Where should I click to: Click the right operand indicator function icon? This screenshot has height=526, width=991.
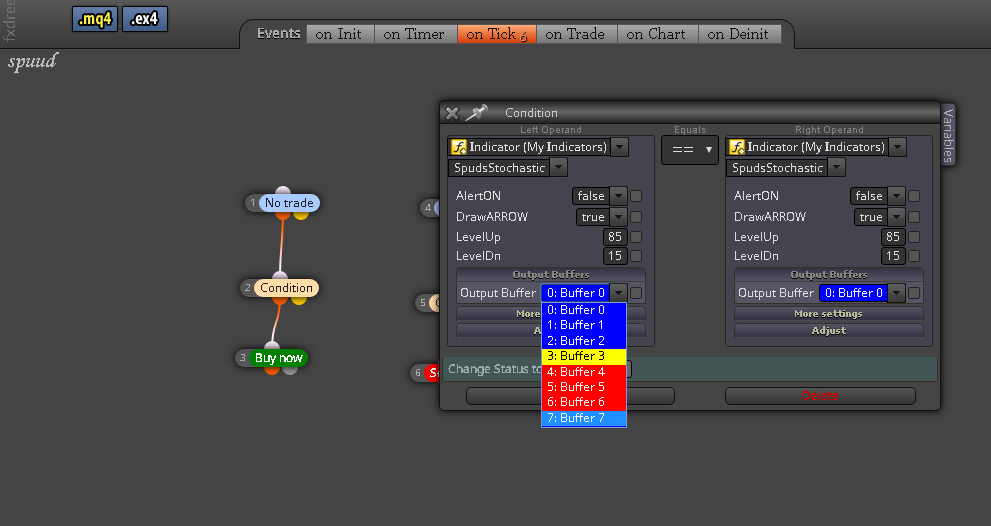(737, 147)
